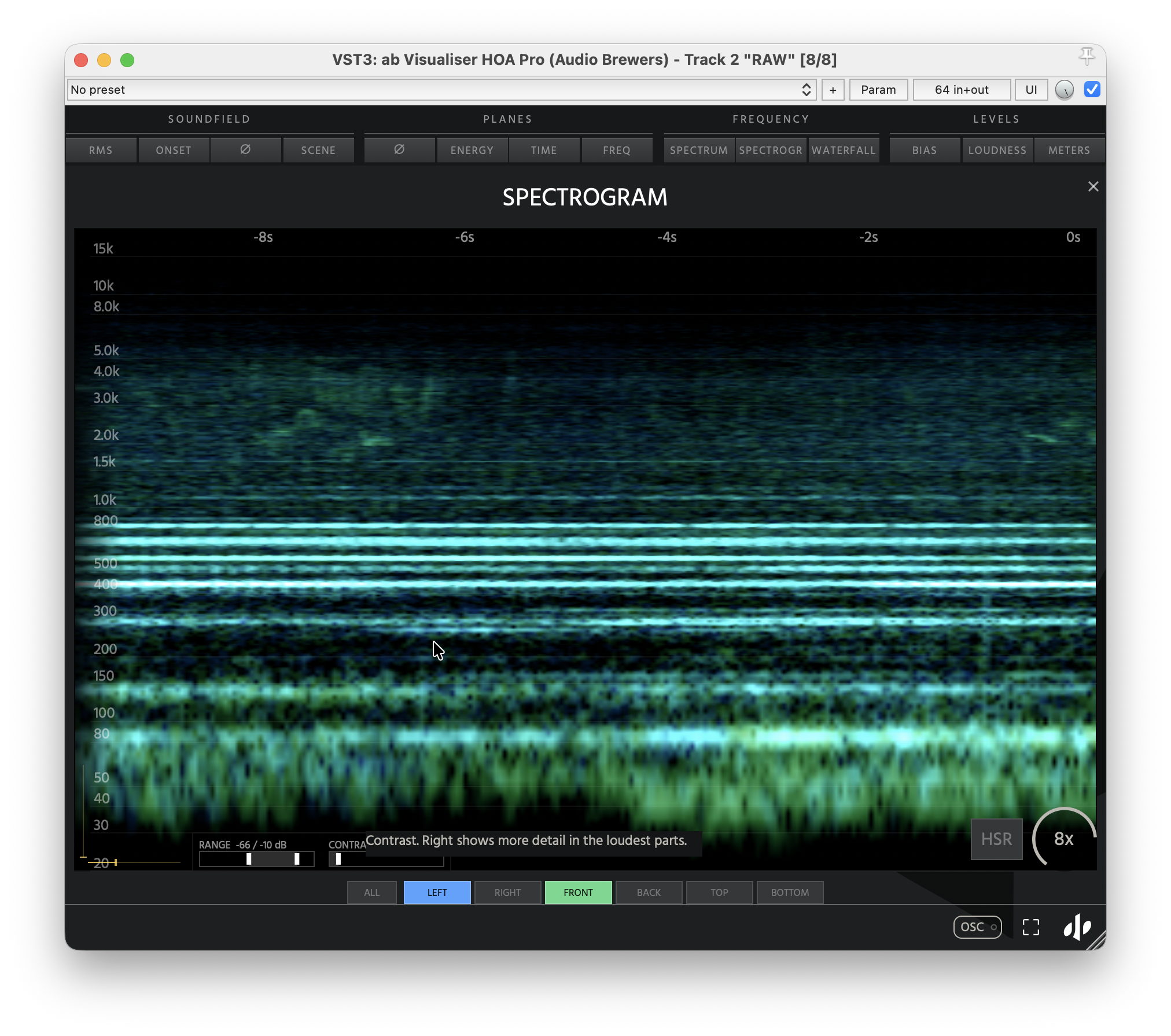Click the UI button

coord(1030,90)
